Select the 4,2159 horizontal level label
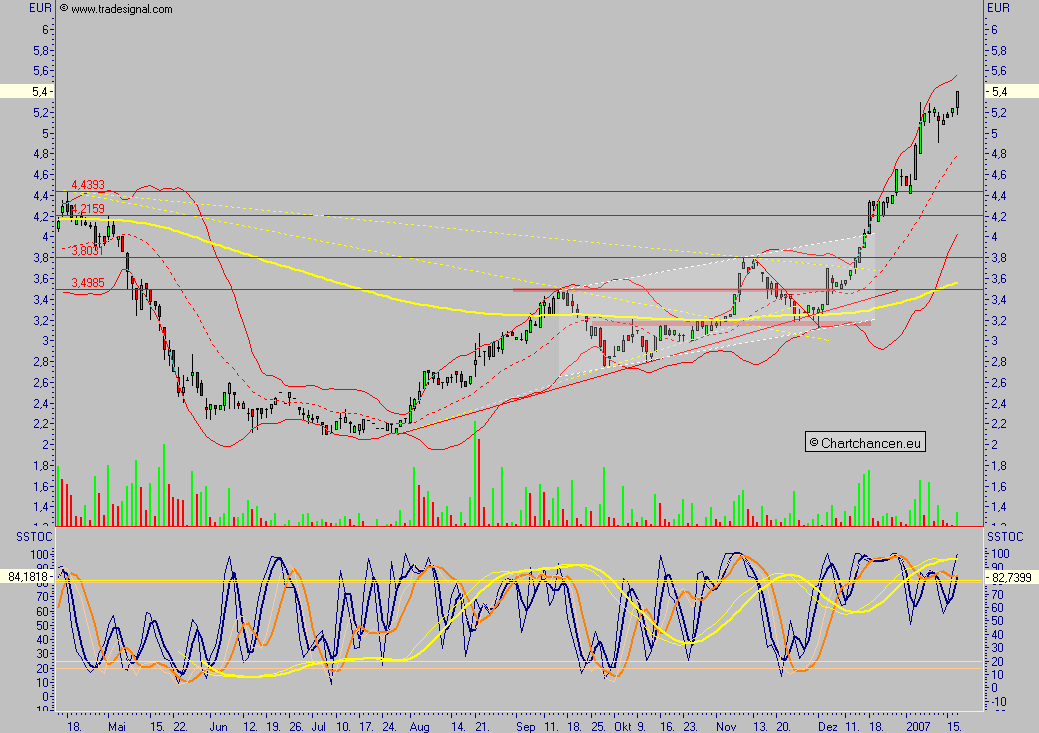Screen dimensions: 1039x733 click(84, 208)
